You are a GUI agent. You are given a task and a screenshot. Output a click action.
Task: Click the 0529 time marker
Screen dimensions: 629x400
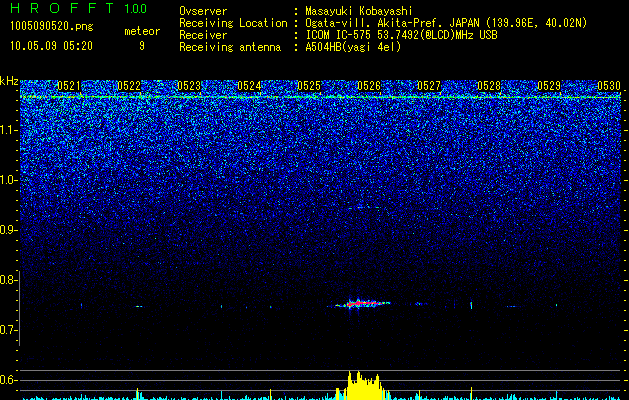click(x=549, y=86)
